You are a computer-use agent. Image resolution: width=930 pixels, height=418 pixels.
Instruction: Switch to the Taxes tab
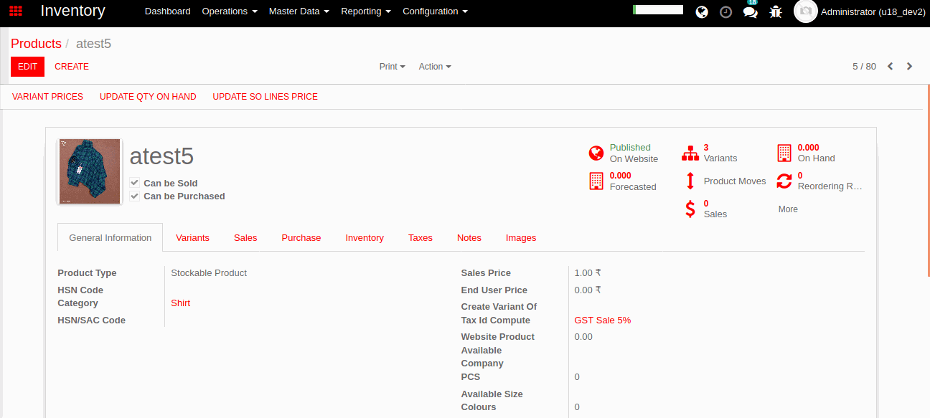click(420, 238)
